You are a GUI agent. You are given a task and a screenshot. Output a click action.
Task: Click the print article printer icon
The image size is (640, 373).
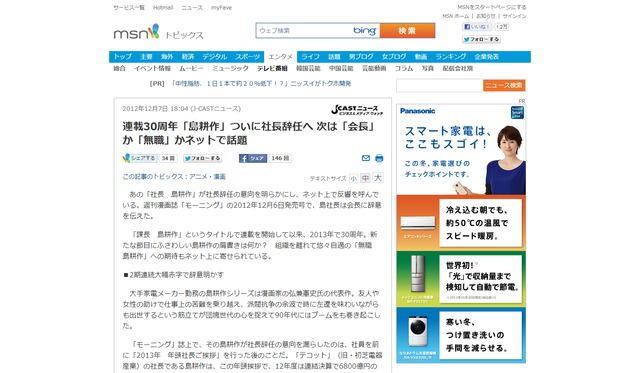[379, 158]
